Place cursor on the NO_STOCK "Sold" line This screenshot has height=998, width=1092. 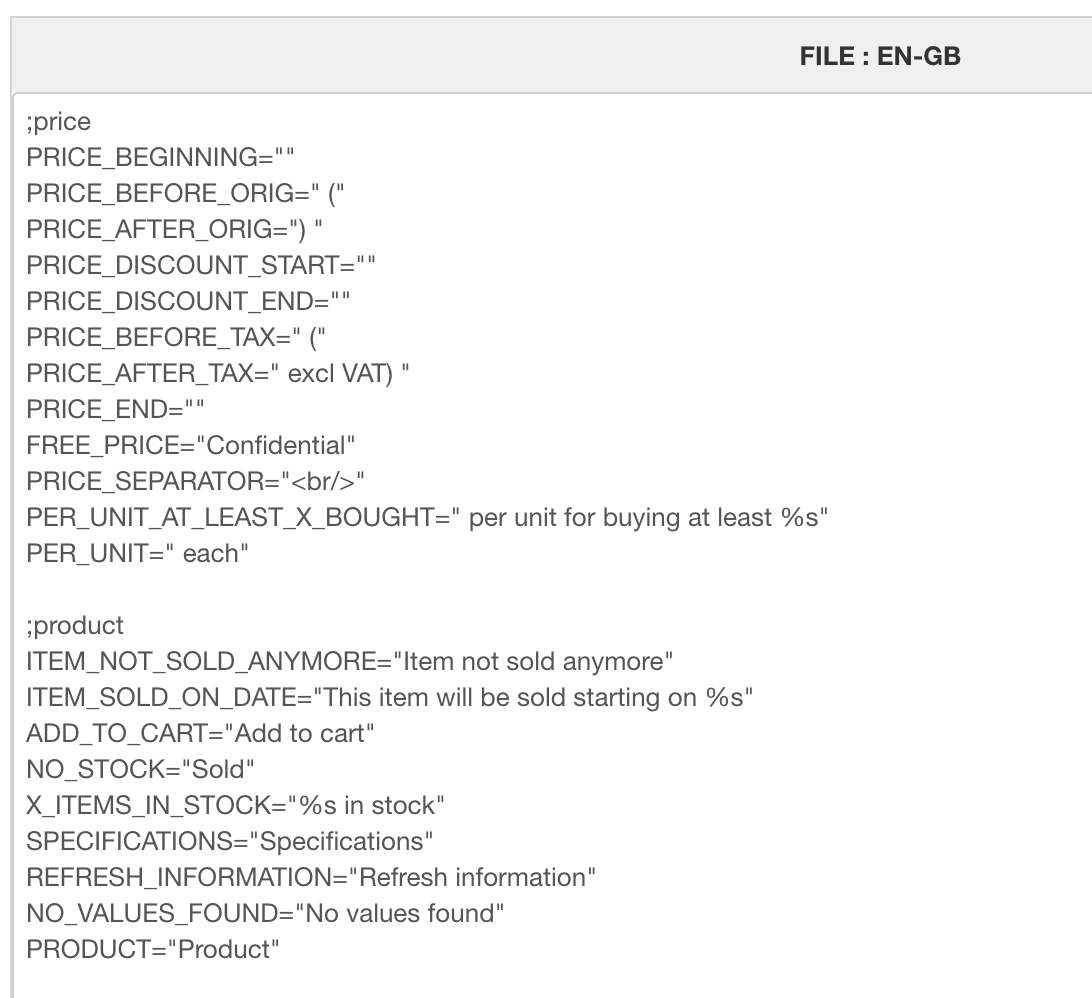(142, 770)
